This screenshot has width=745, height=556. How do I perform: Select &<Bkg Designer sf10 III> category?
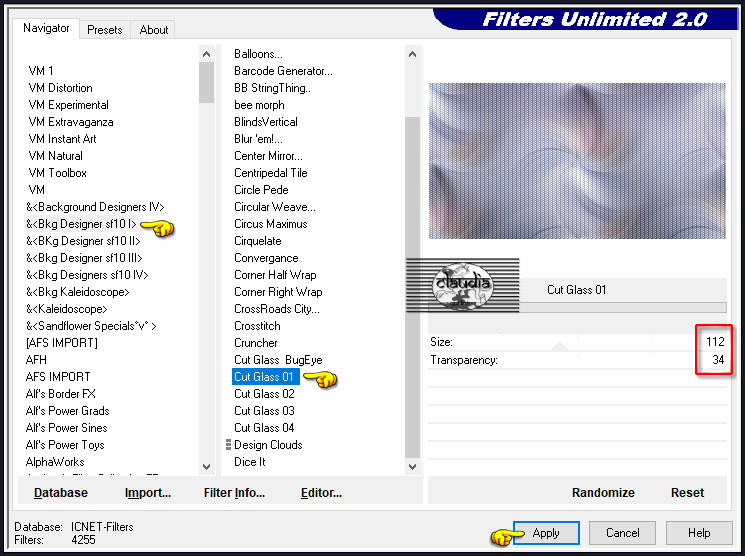(84, 258)
